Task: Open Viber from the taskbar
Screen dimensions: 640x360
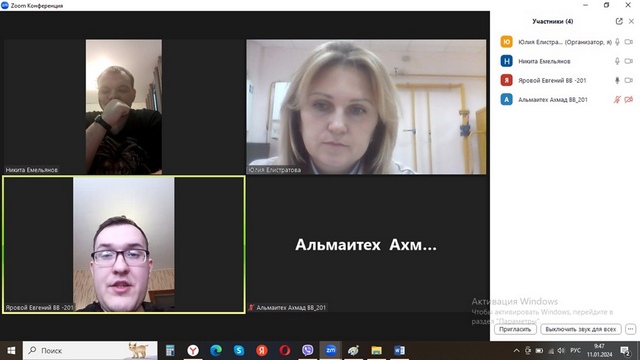Action: coord(307,350)
